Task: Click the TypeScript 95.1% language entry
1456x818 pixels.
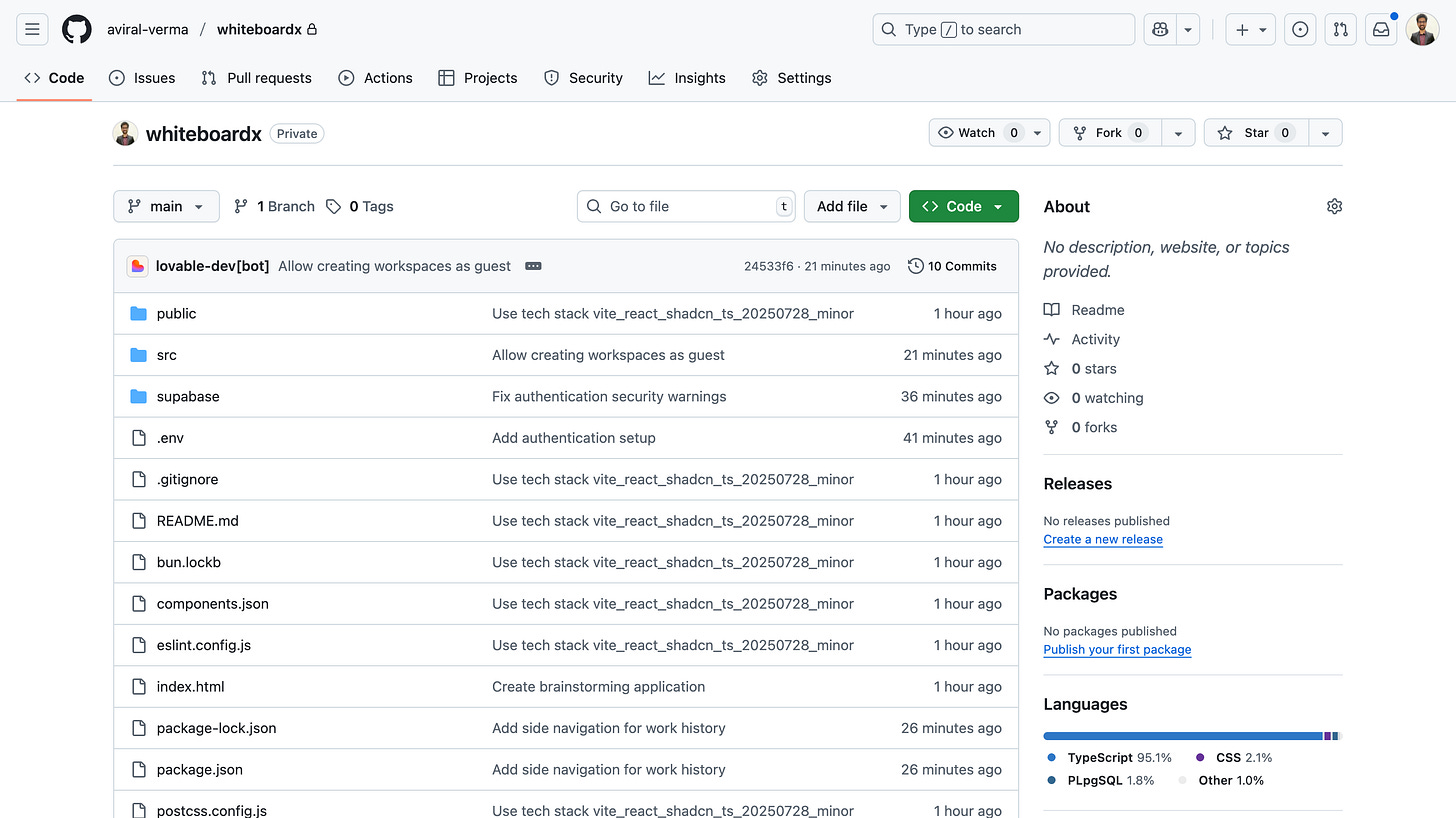Action: coord(1109,758)
